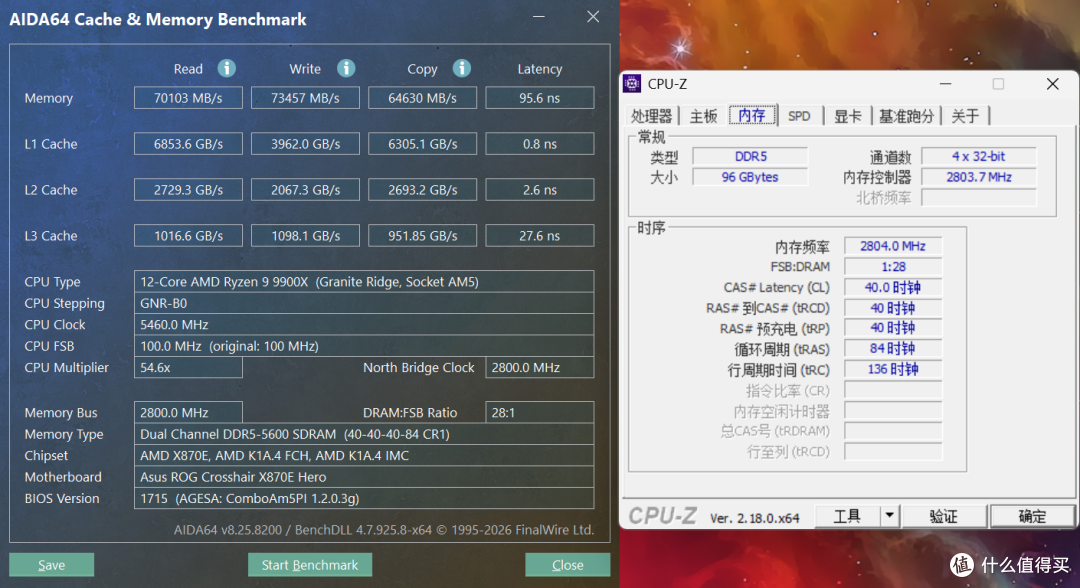Click memory controller 2803.7 MHz field
The image size is (1080, 588).
(x=979, y=177)
